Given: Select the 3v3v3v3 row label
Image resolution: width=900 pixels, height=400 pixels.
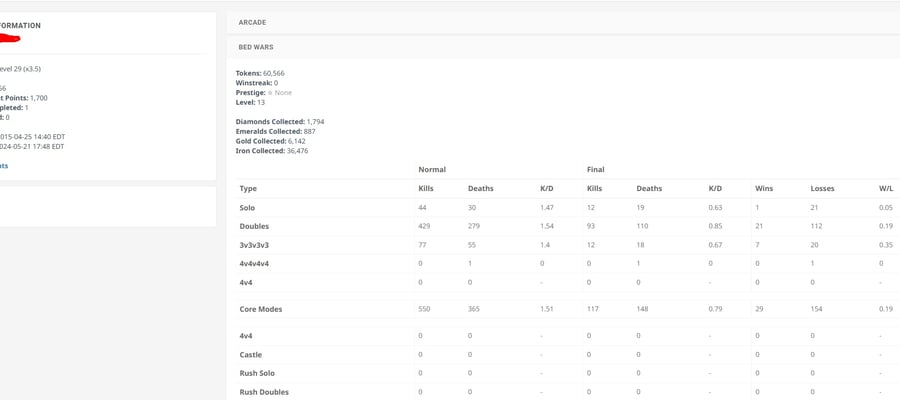Looking at the screenshot, I should [x=254, y=245].
